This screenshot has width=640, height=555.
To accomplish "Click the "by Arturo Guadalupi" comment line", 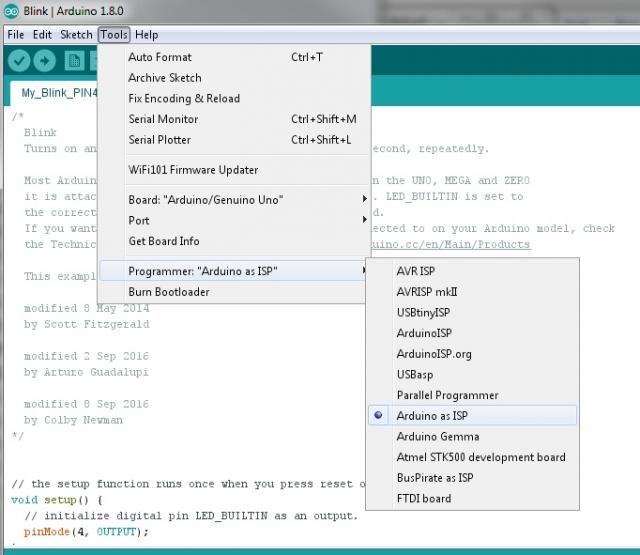I will click(87, 372).
